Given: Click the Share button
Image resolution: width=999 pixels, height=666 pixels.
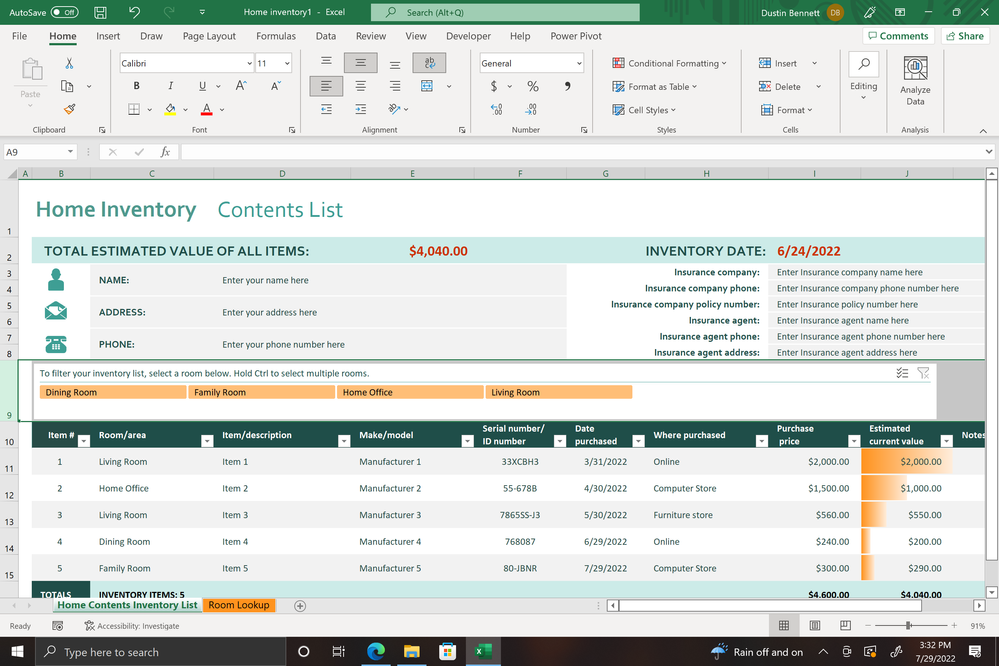Looking at the screenshot, I should point(965,36).
